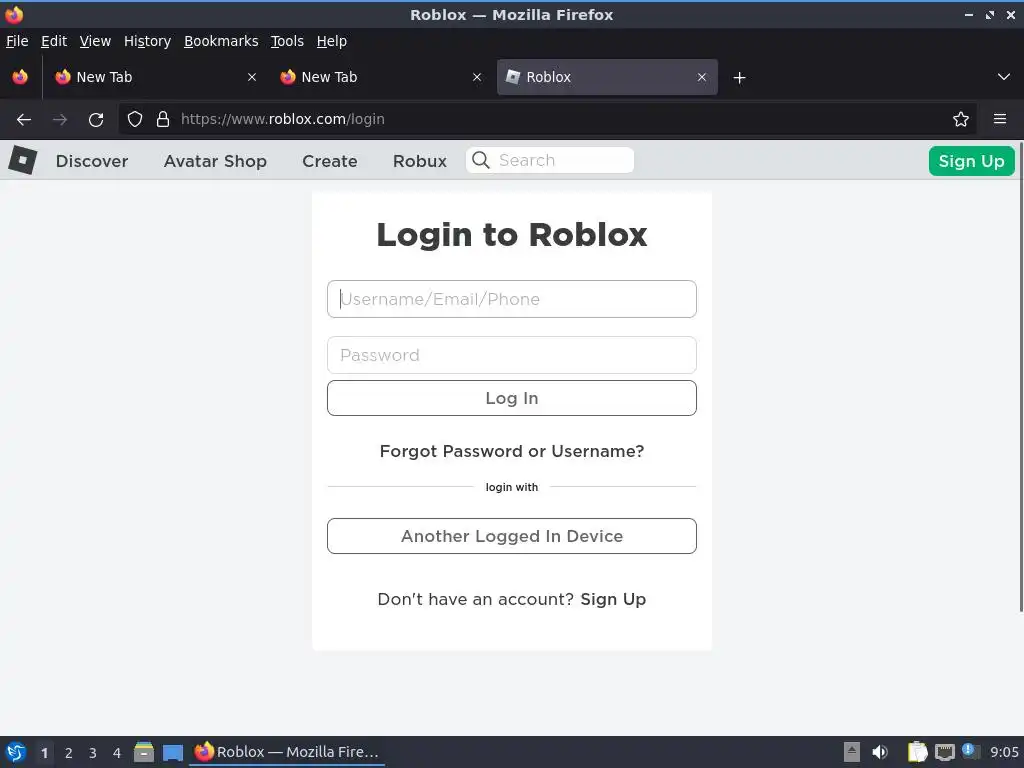Viewport: 1024px width, 768px height.
Task: Open the Tools menu
Action: click(287, 41)
